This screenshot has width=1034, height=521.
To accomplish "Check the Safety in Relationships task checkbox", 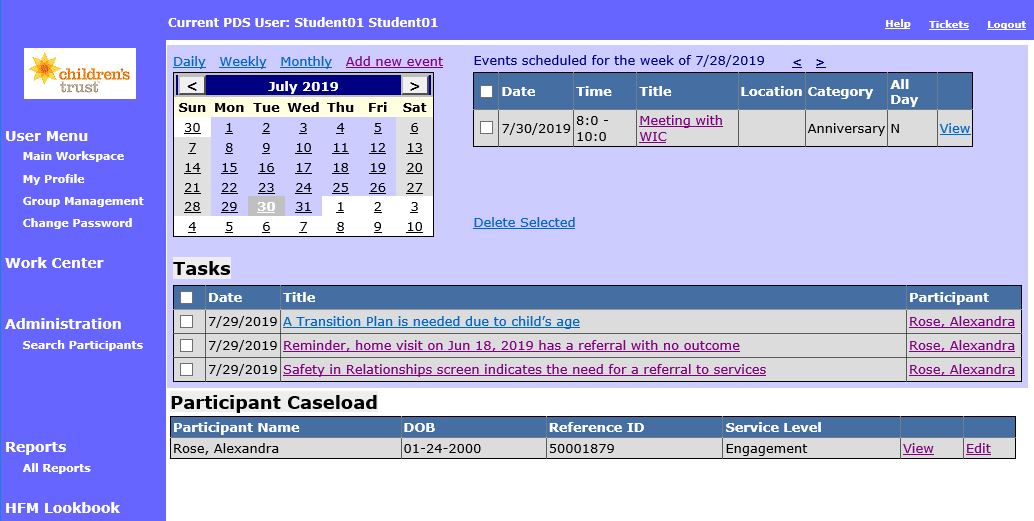I will [187, 369].
